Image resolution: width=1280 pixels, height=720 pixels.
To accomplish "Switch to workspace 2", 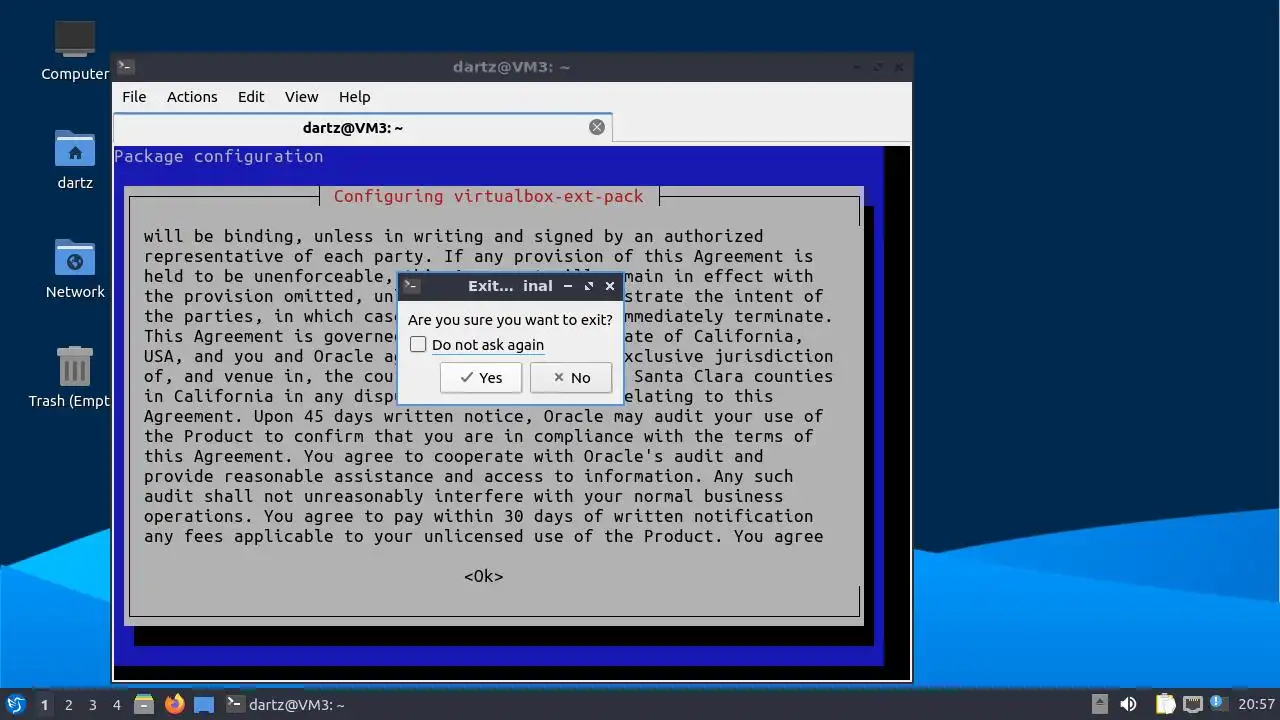I will pos(68,704).
